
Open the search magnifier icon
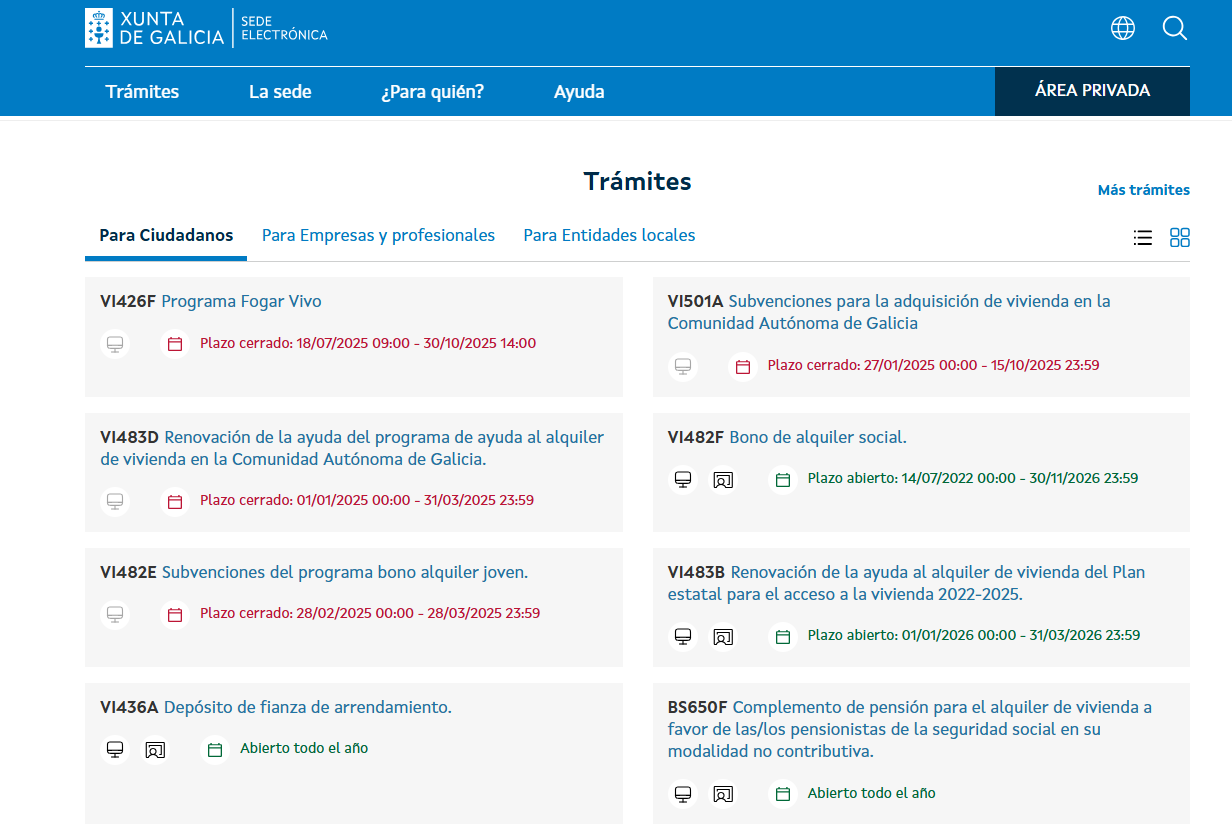pos(1174,28)
